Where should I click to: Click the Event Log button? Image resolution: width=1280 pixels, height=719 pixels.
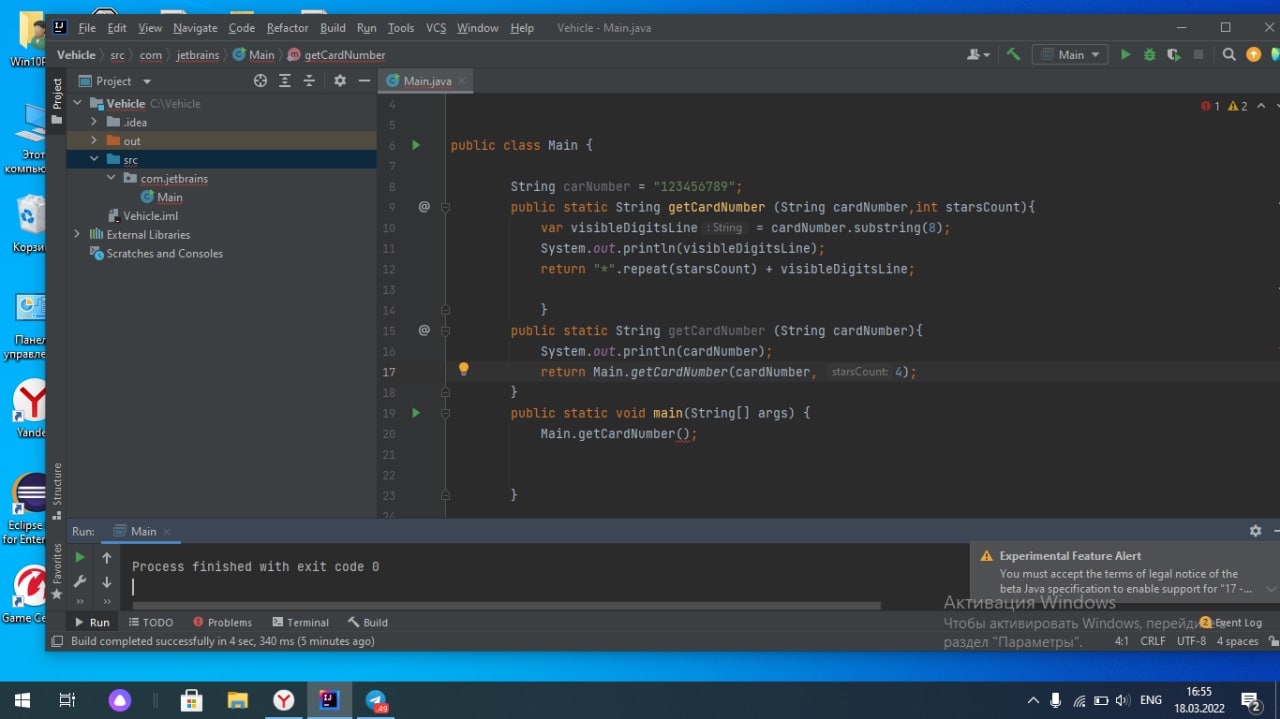pos(1231,622)
